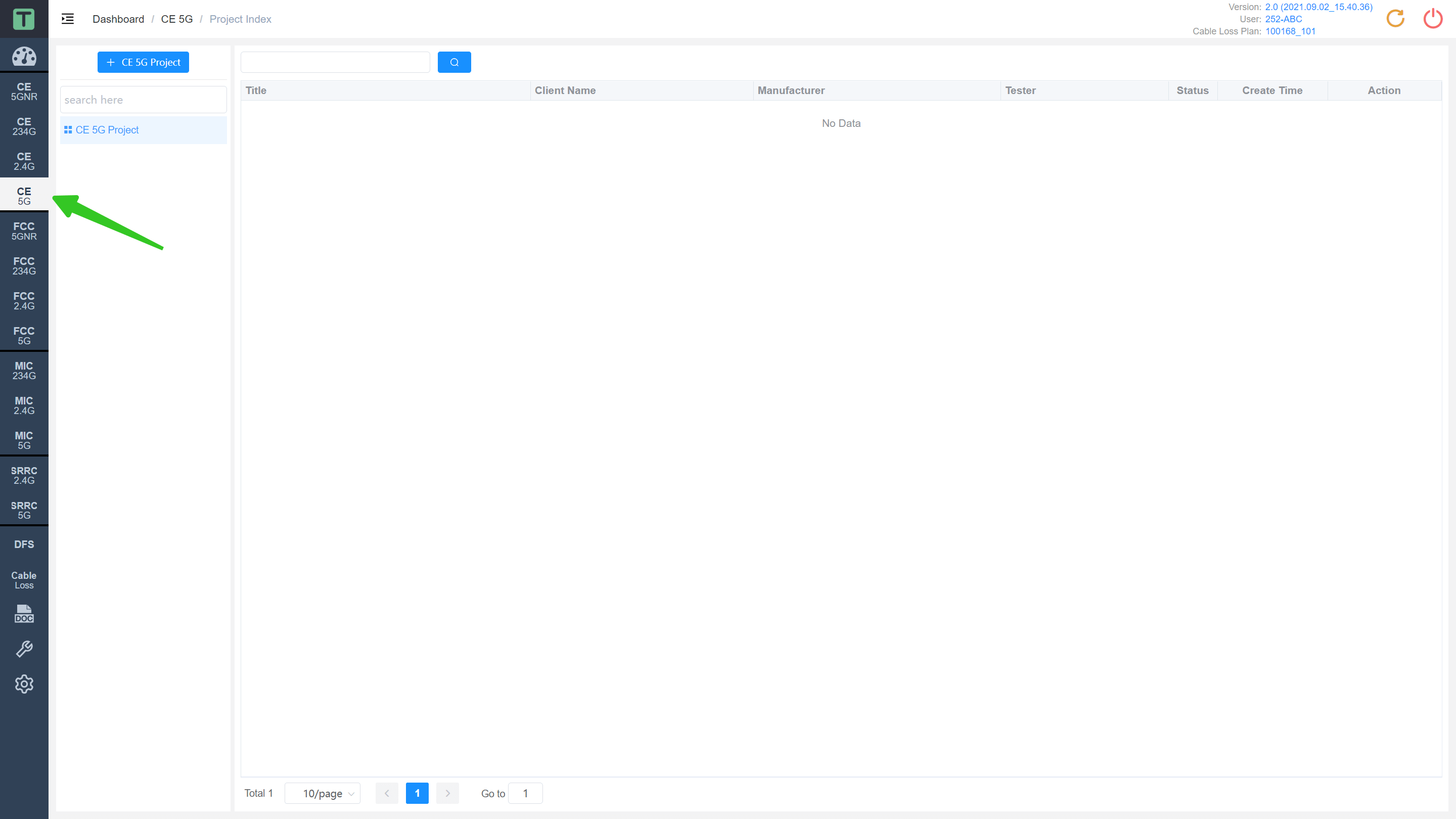The image size is (1456, 819).
Task: Open cable loss plan 100168_101 link
Action: (x=1290, y=31)
